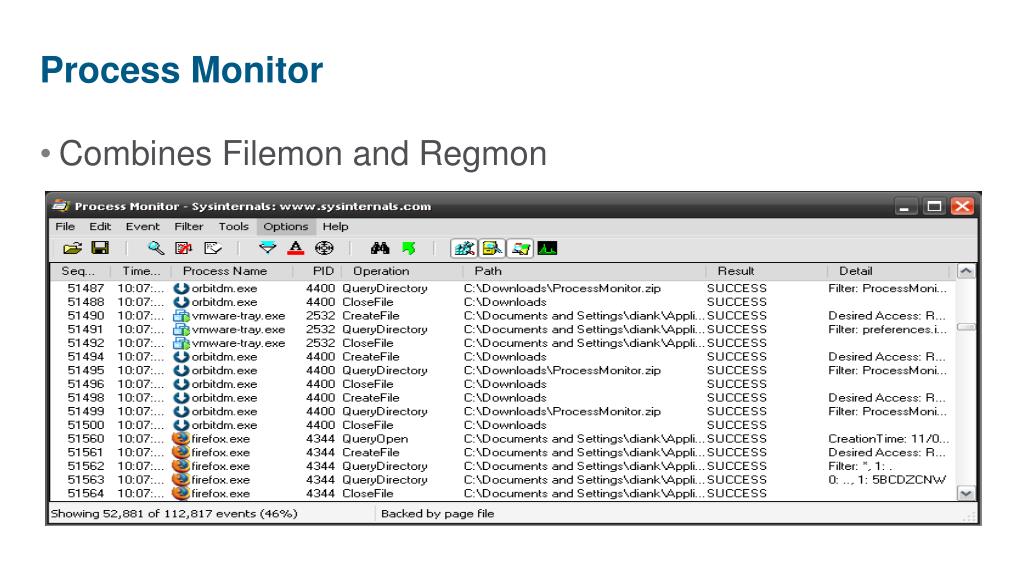Open the Edit menu
This screenshot has height=576, width=1024.
(x=100, y=227)
